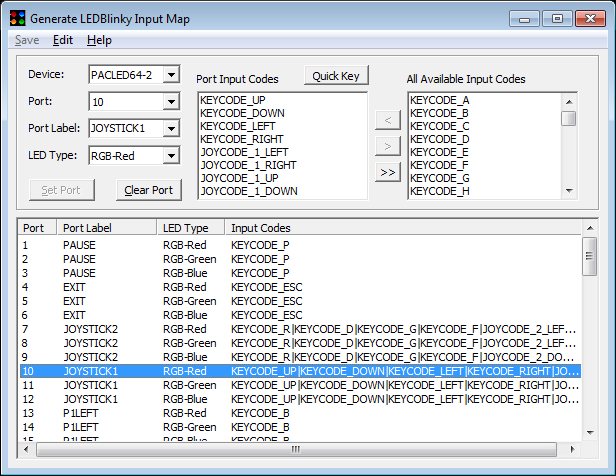The image size is (616, 476).
Task: Click the Set Port button
Action: 62,190
